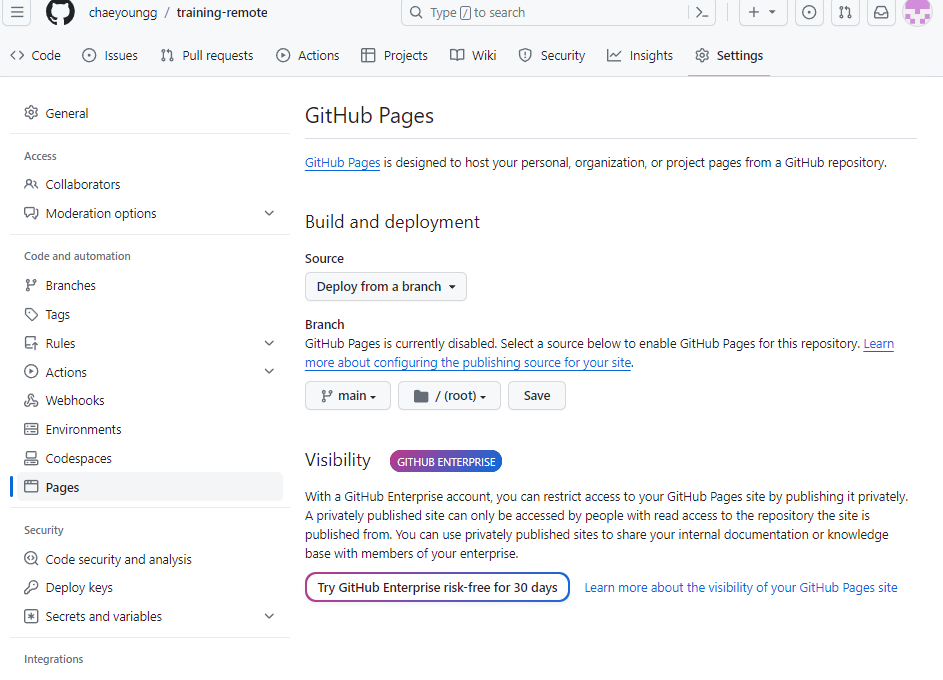Open the Deploy from a branch dropdown
Viewport: 943px width, 680px height.
(x=385, y=287)
